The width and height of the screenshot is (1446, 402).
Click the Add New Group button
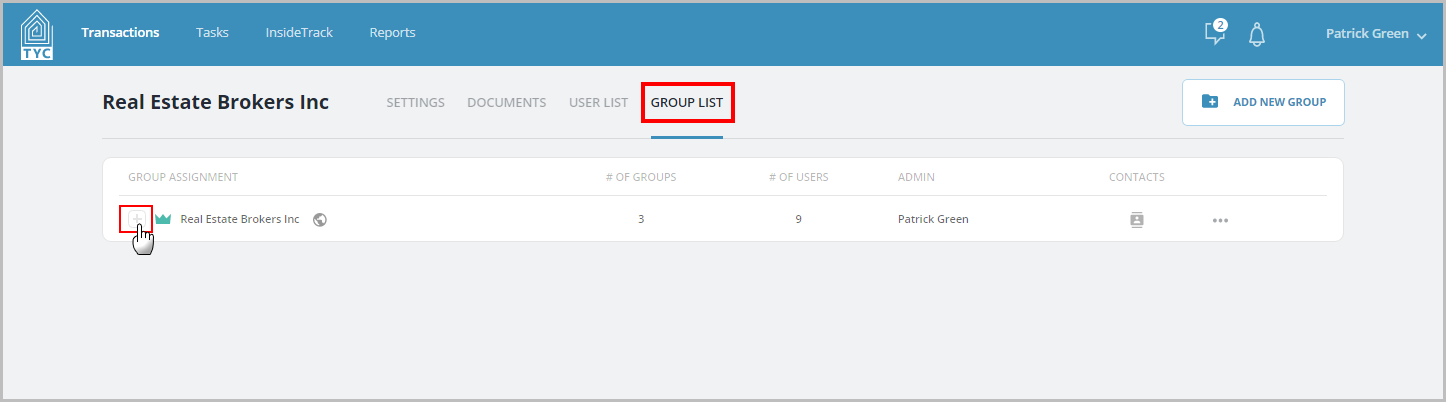coord(1263,102)
